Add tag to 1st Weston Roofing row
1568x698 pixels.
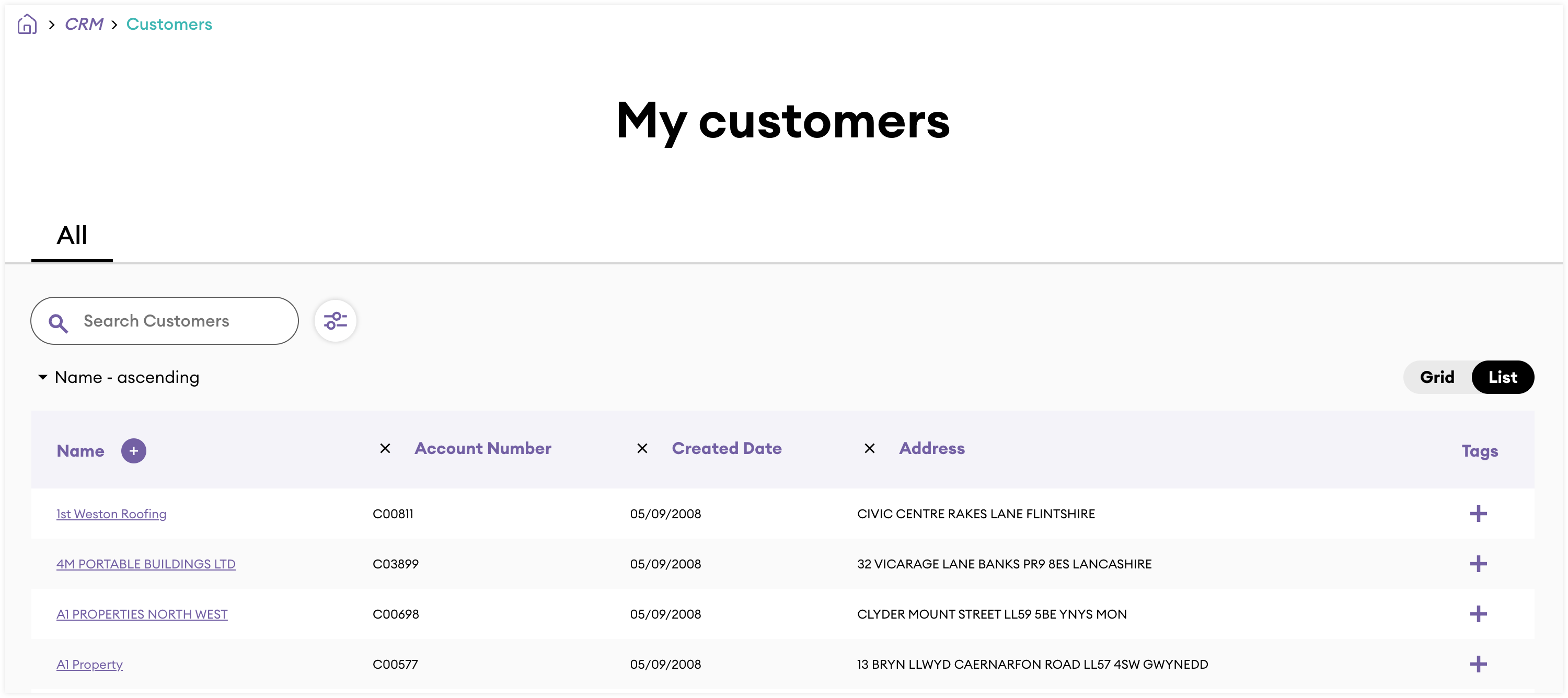[1479, 514]
